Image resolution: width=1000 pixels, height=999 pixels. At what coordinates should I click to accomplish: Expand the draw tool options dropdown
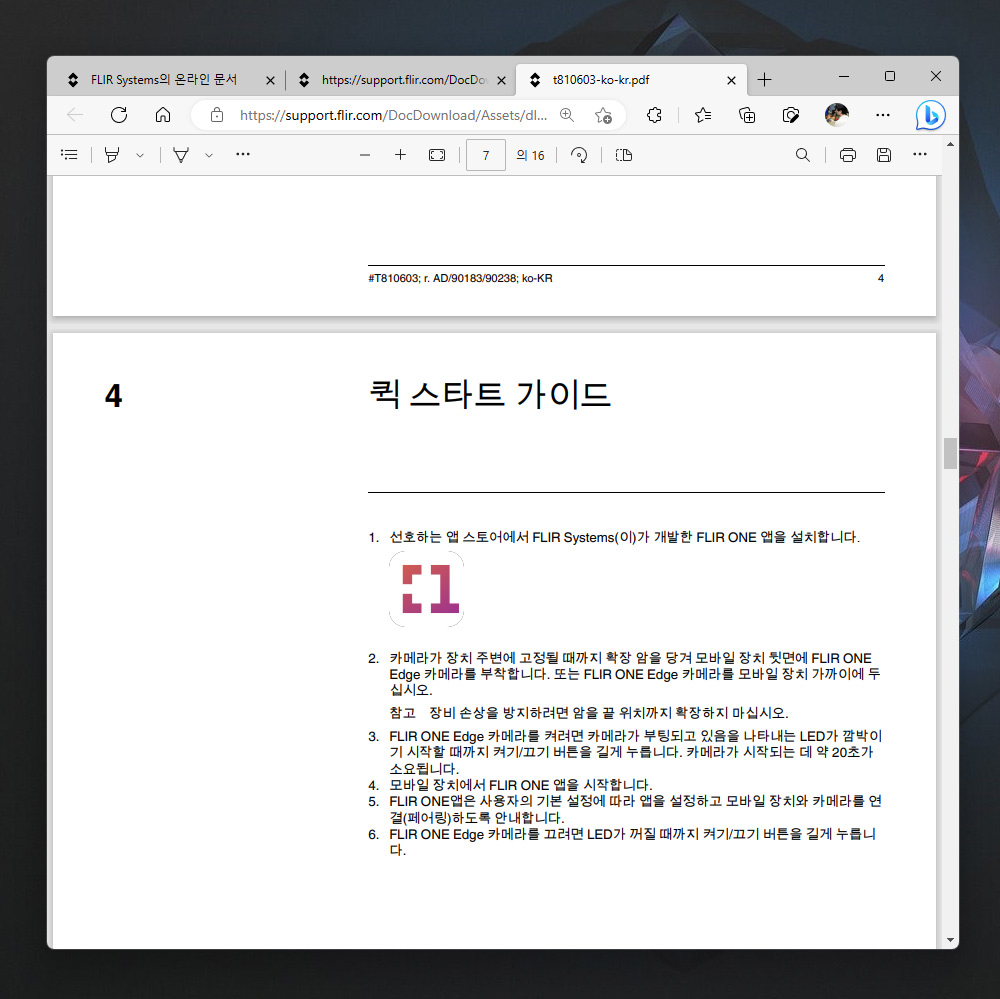[x=209, y=155]
